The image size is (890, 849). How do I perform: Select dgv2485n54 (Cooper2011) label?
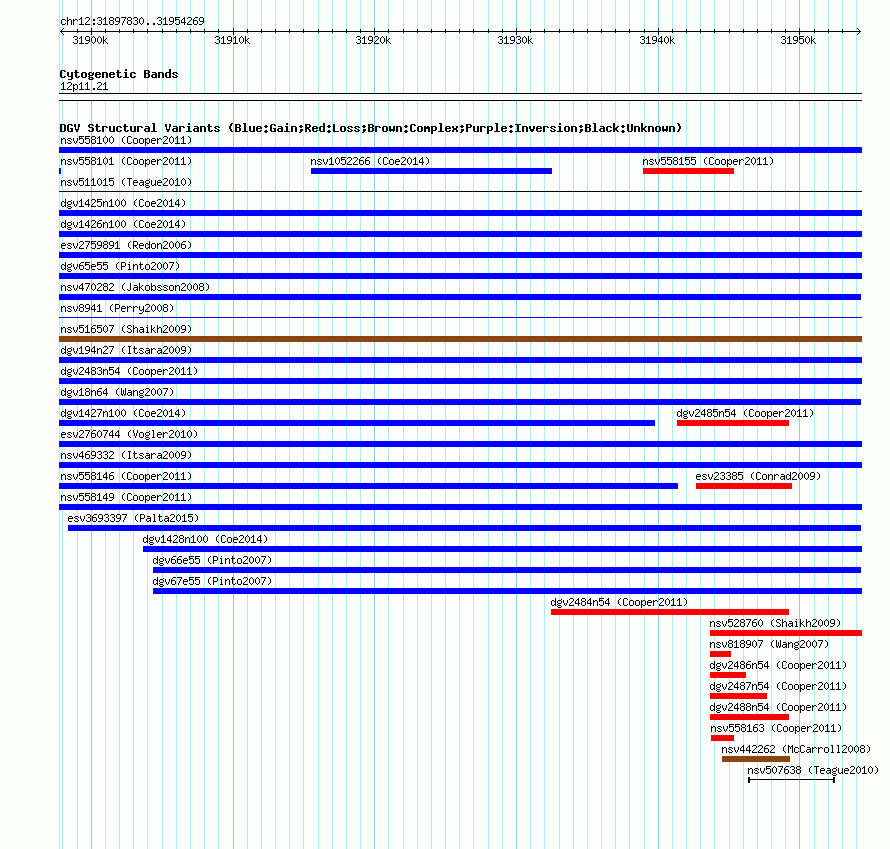(x=745, y=413)
